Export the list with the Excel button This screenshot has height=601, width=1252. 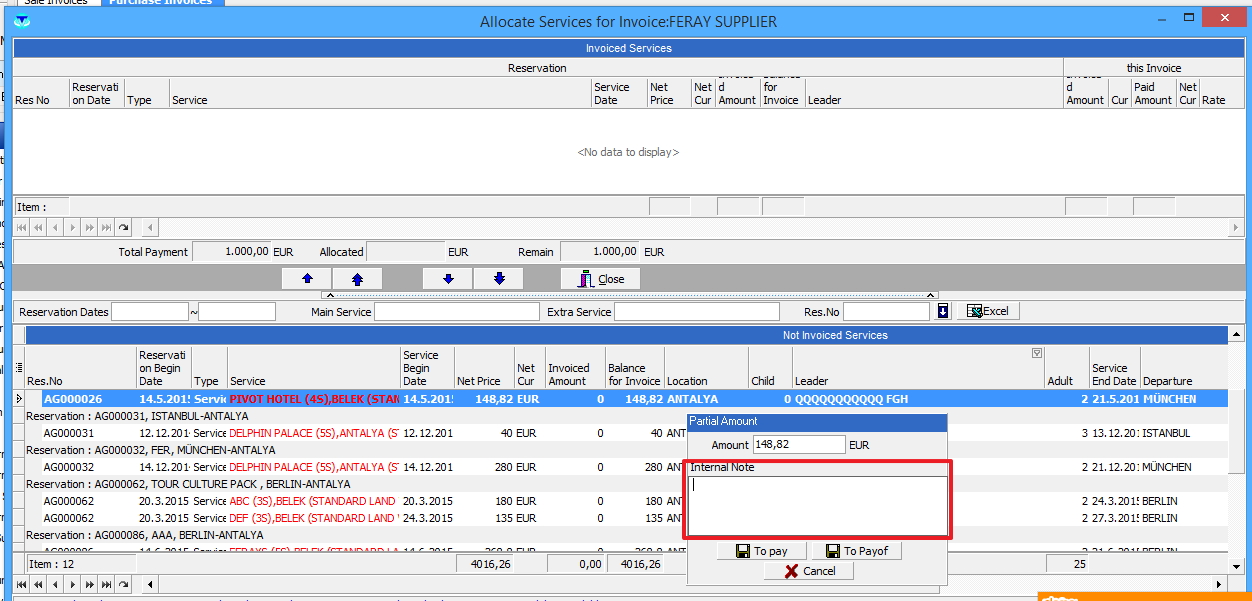pyautogui.click(x=987, y=311)
